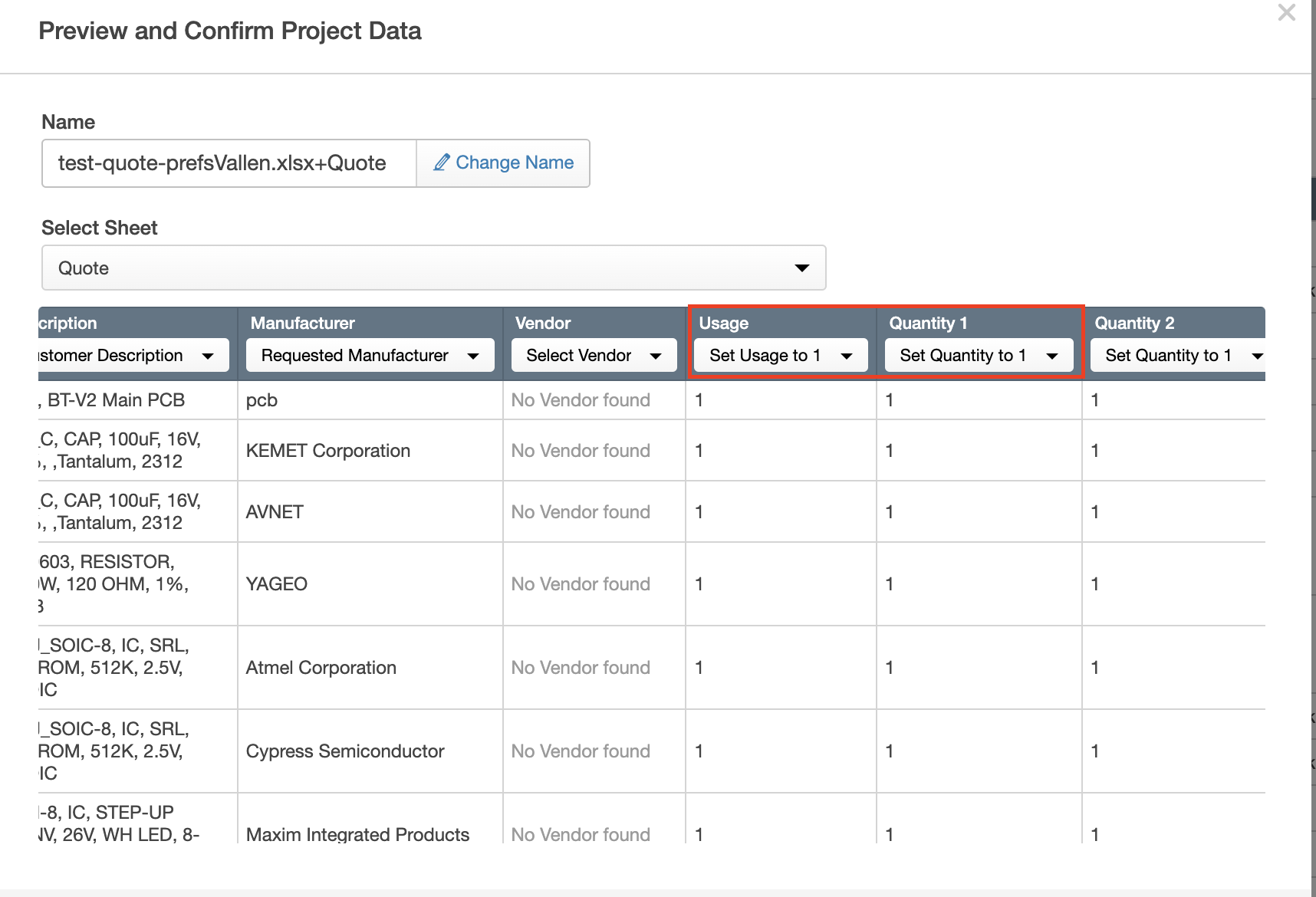Expand the Requested Manufacturer column dropdown
Screen dimensions: 1316x897
pos(370,356)
